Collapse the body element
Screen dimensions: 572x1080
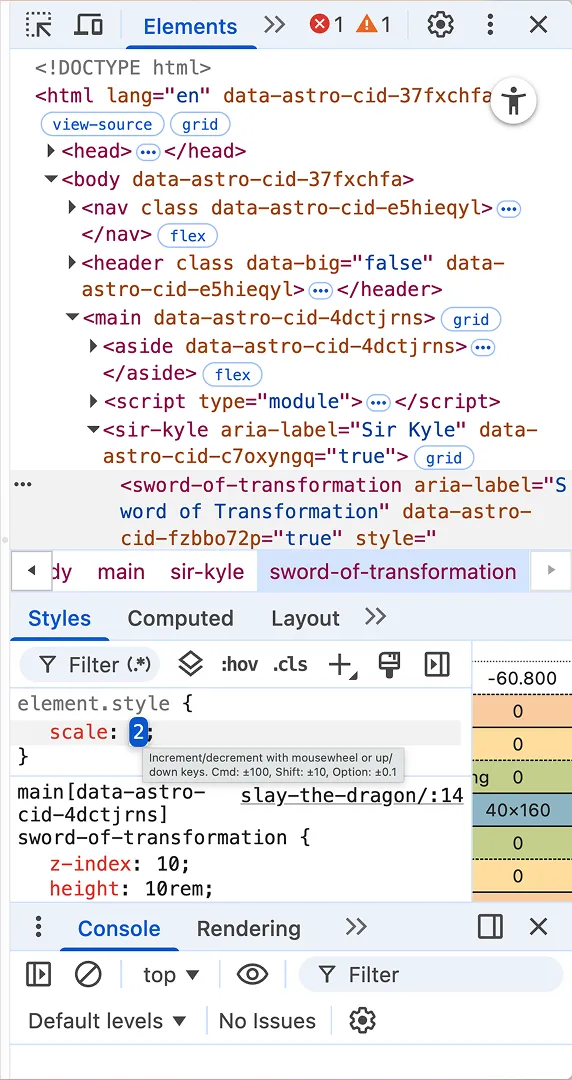point(50,179)
